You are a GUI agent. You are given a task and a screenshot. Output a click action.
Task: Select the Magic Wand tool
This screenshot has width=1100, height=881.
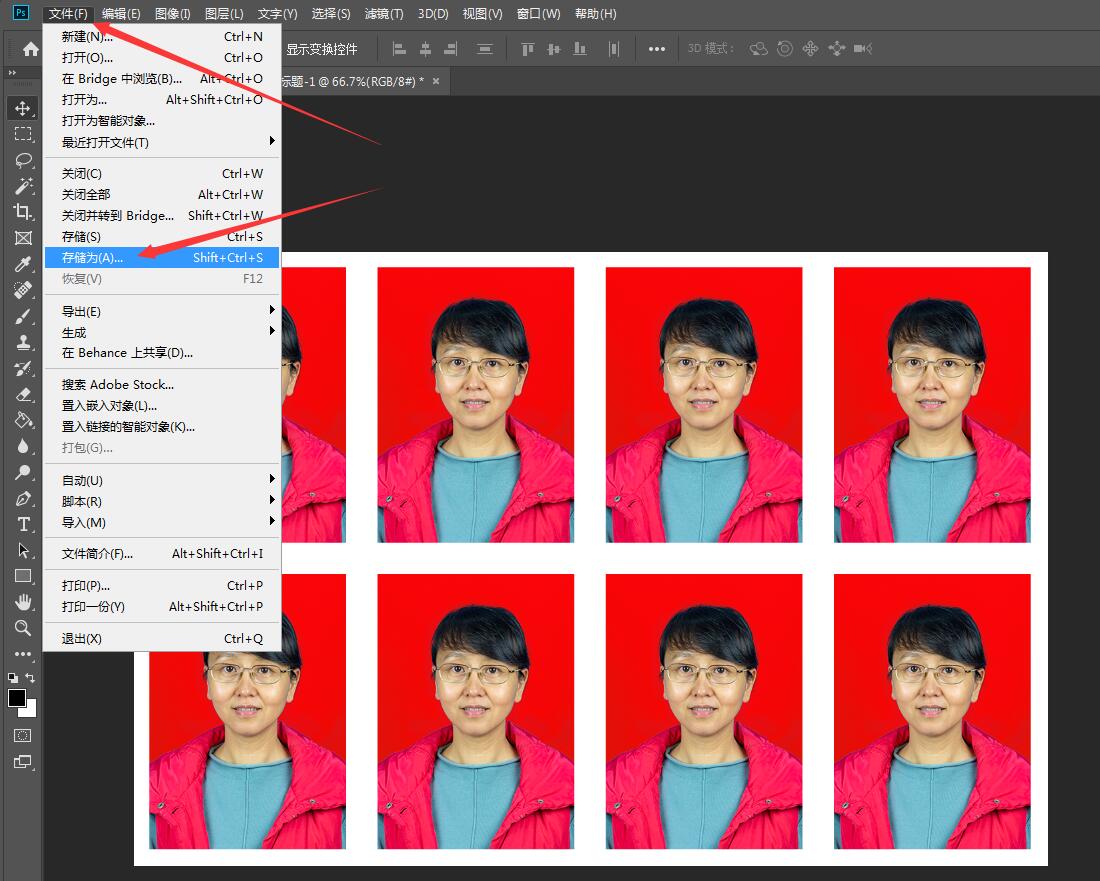tap(22, 186)
